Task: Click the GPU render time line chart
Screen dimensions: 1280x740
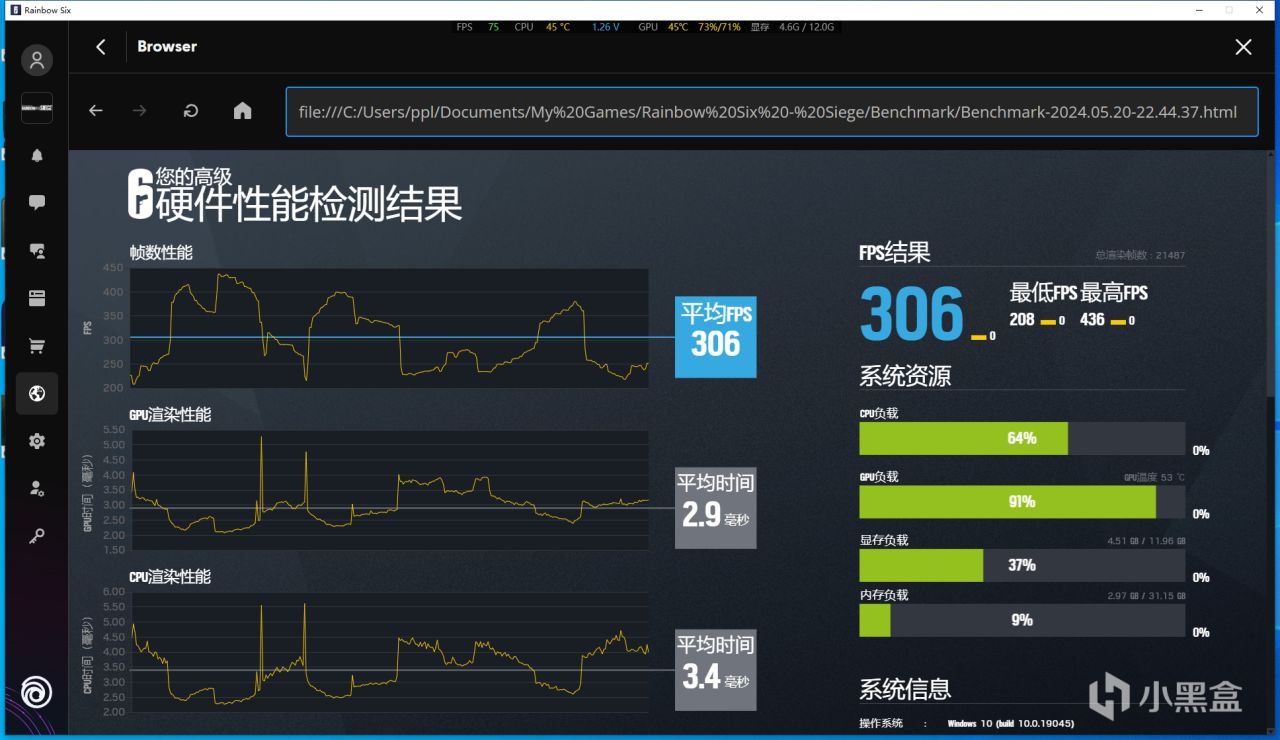Action: (x=389, y=490)
